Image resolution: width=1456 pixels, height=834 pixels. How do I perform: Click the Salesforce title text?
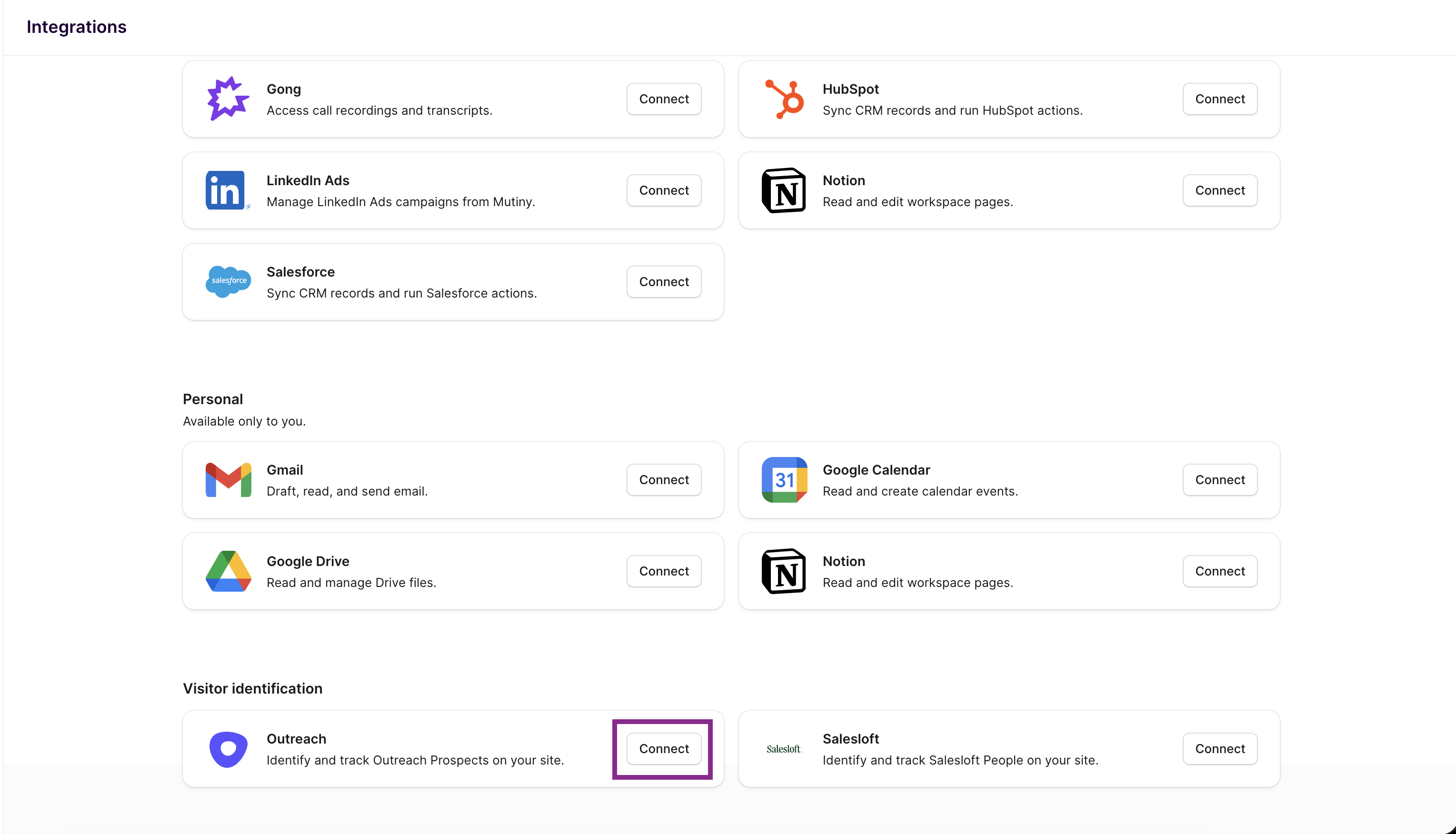coord(300,271)
